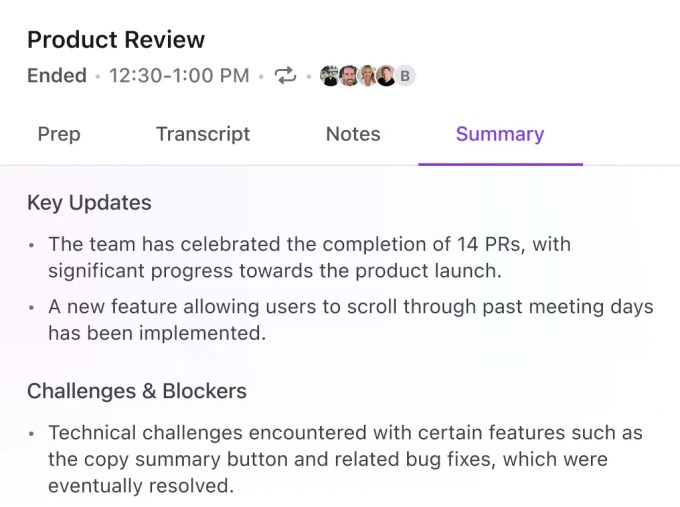
Task: Click the bullet marker beside the 14 PRs update
Action: [x=32, y=245]
